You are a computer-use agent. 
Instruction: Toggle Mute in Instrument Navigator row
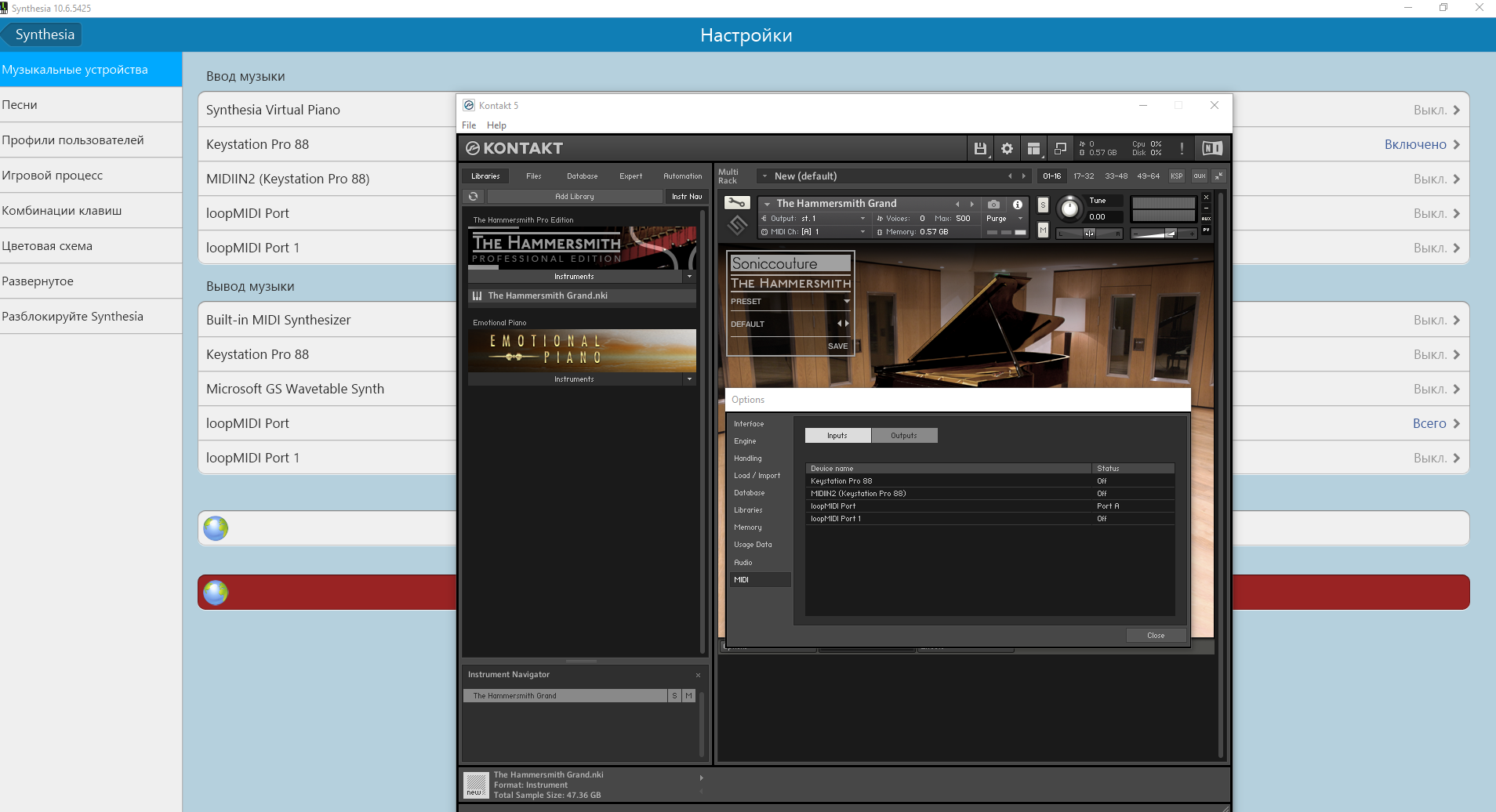point(688,696)
